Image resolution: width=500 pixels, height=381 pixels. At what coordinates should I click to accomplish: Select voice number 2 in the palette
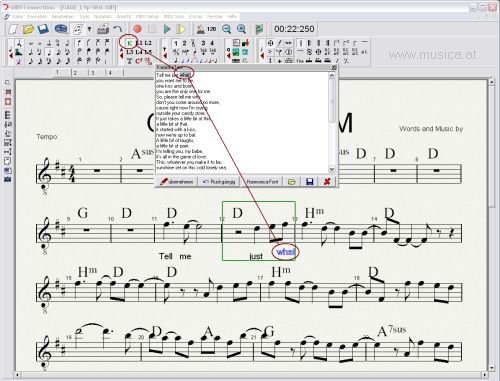tap(184, 43)
